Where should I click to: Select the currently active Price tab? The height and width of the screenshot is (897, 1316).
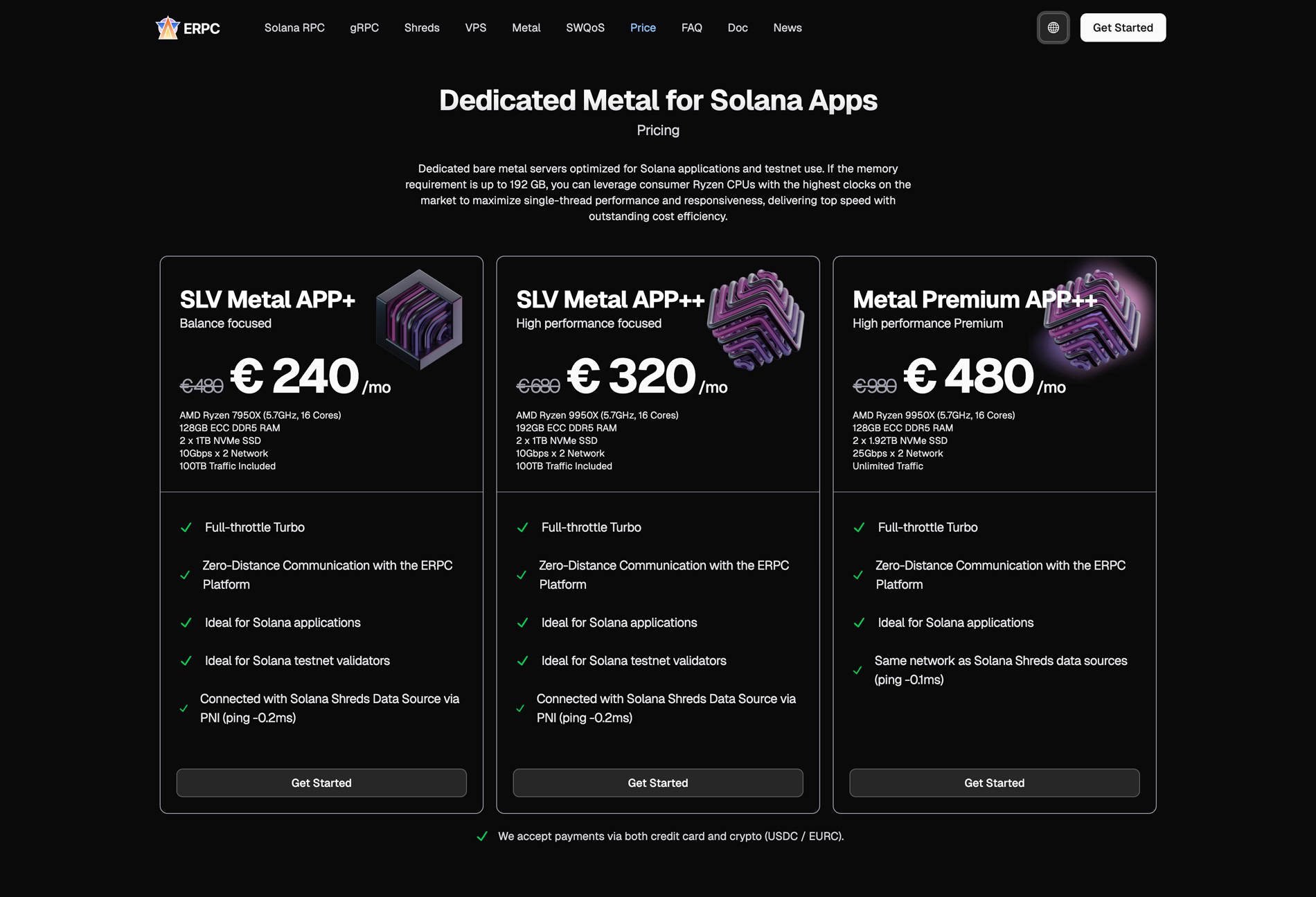click(x=643, y=28)
